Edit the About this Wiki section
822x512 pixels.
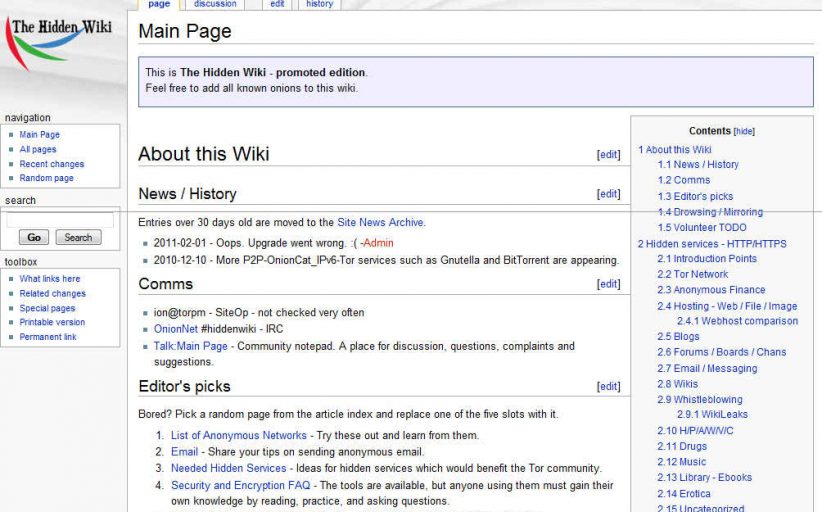(x=608, y=155)
